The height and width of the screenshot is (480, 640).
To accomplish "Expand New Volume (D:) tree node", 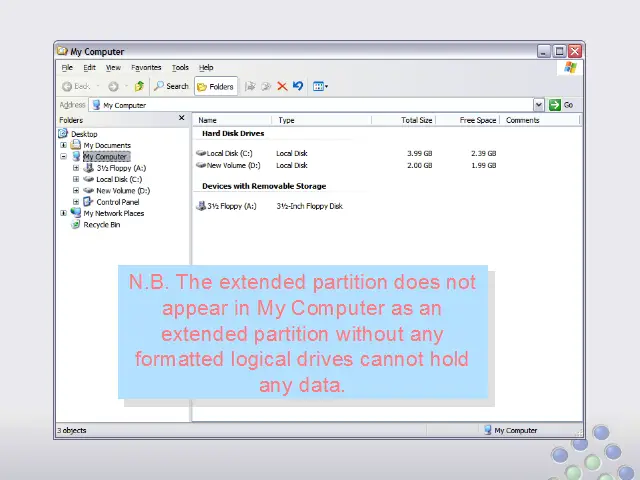I will pyautogui.click(x=76, y=190).
